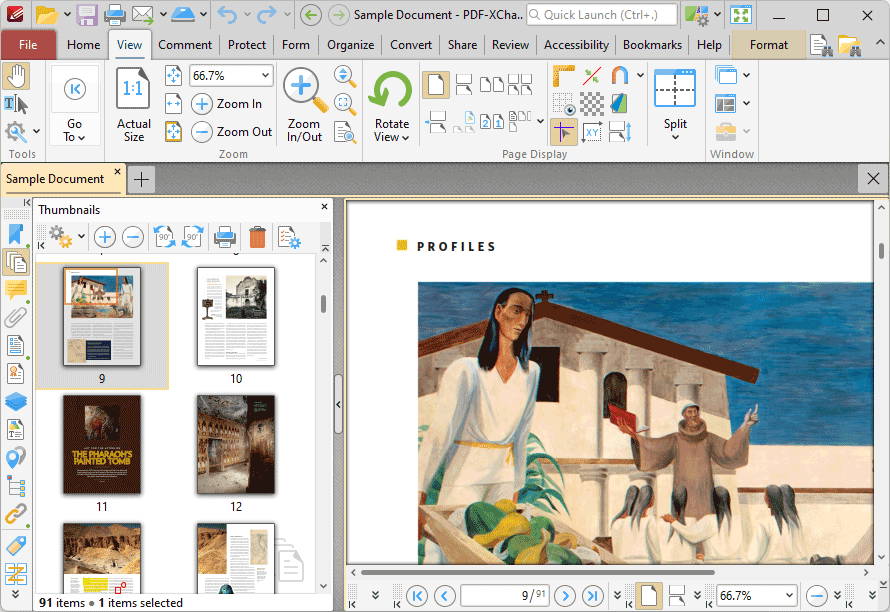Open the Bookmarks pane from sidebar
The height and width of the screenshot is (612, 890).
click(16, 234)
